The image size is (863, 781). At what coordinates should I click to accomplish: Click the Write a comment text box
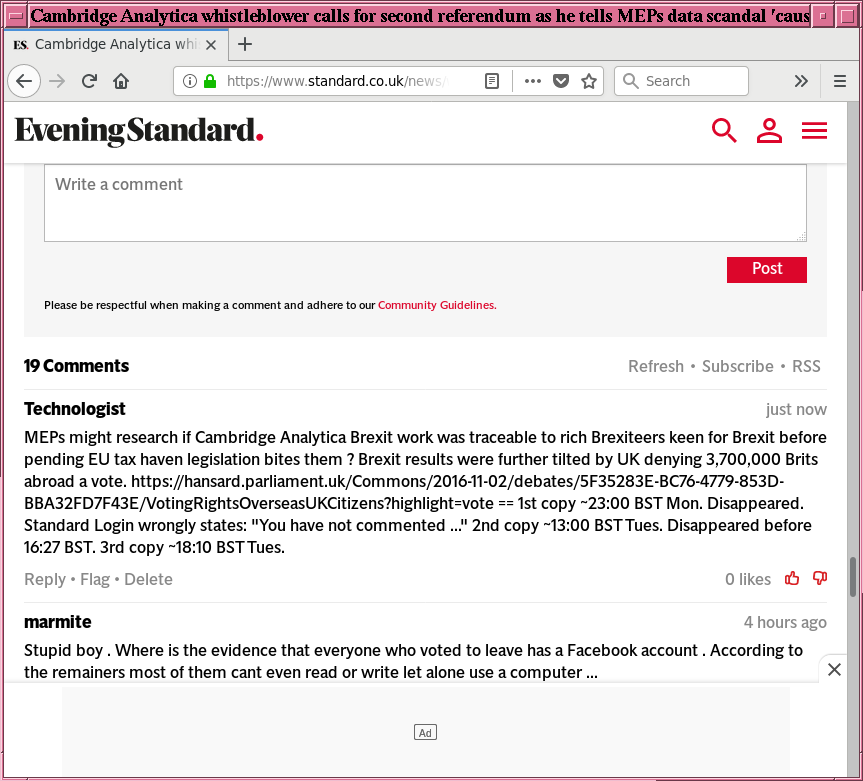(x=425, y=203)
